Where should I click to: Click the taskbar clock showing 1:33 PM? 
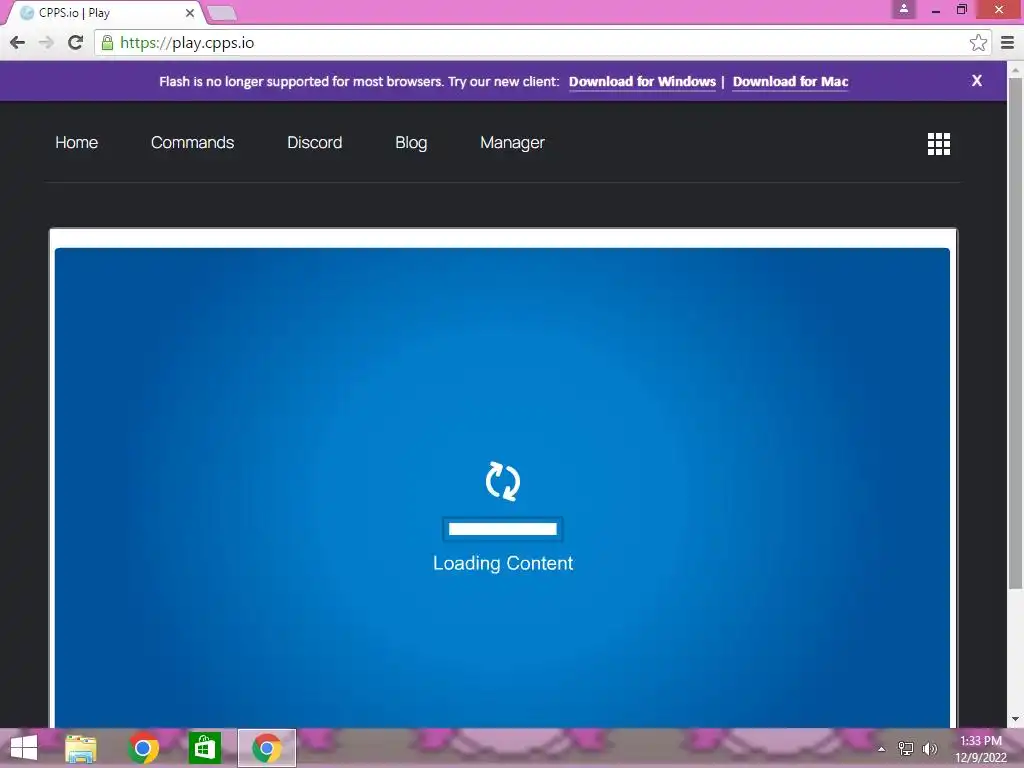click(x=980, y=749)
